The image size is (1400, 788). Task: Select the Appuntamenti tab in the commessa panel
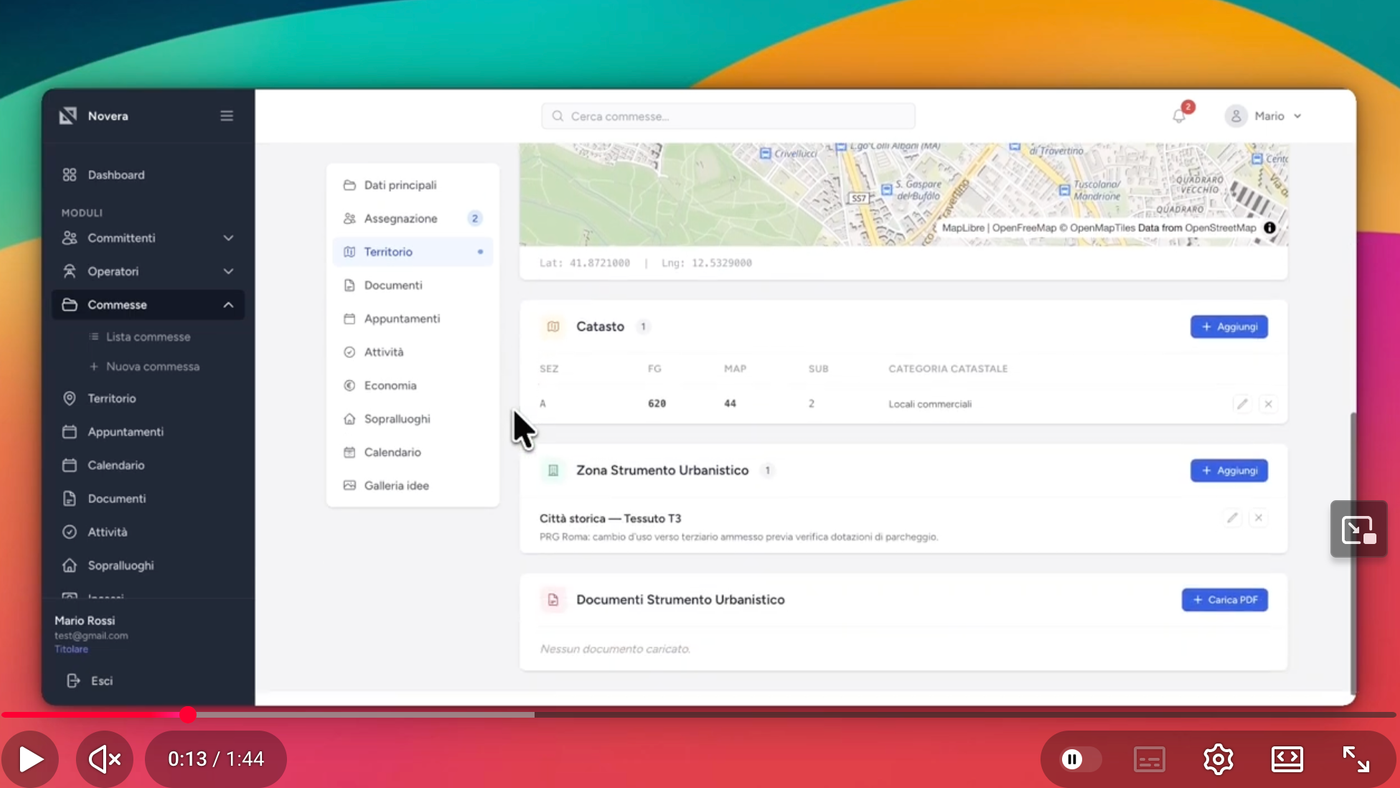pyautogui.click(x=413, y=318)
